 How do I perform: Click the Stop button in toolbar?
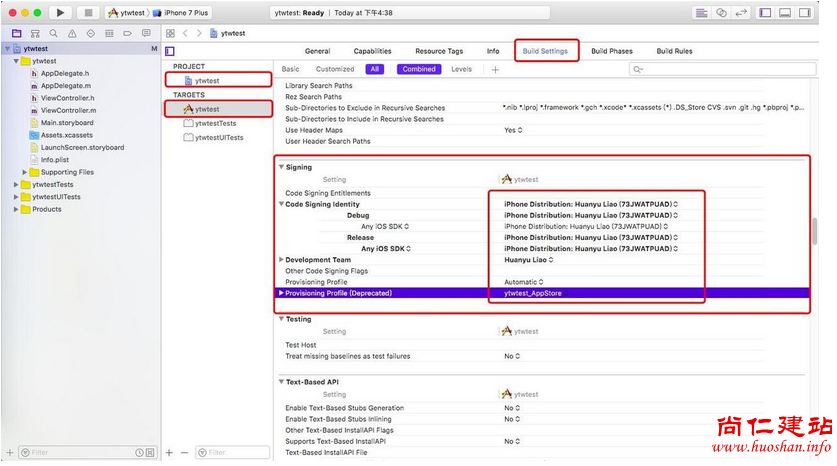coord(87,13)
